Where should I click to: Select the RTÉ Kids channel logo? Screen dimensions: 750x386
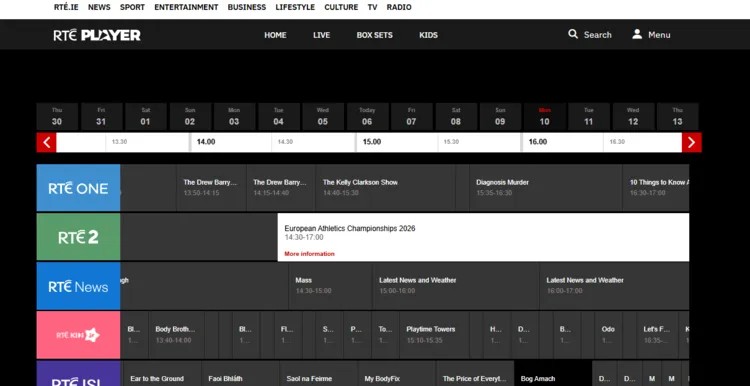pyautogui.click(x=78, y=335)
